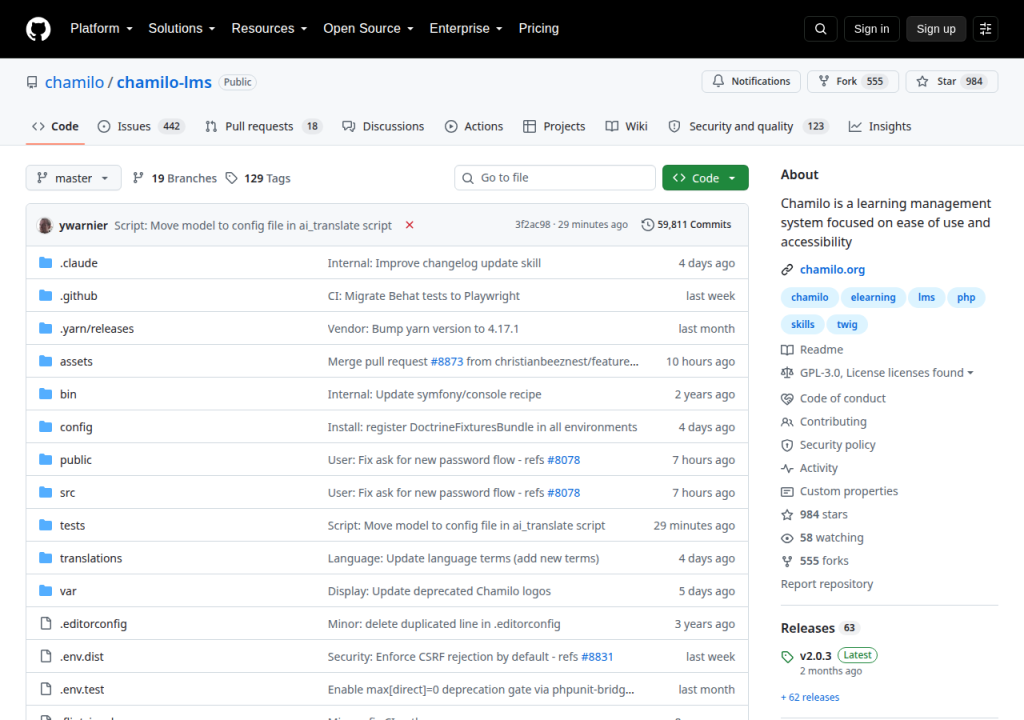This screenshot has width=1024, height=720.
Task: Click the branch icon before 19 Branches
Action: click(138, 178)
